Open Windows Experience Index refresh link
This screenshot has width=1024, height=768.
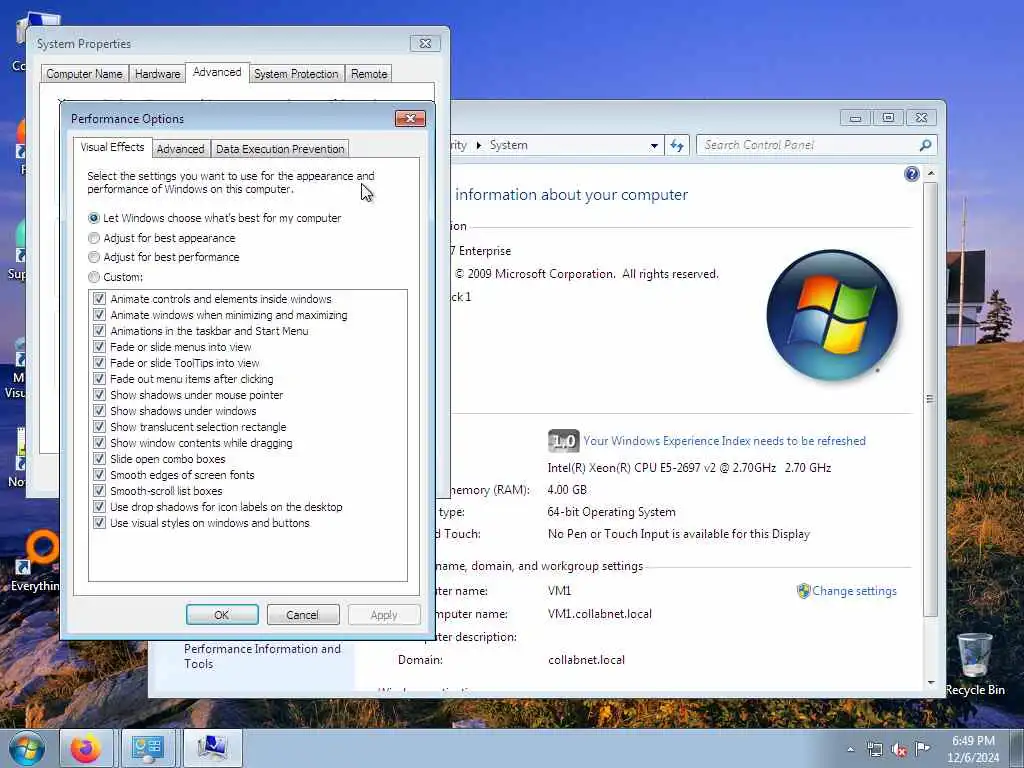pos(724,441)
